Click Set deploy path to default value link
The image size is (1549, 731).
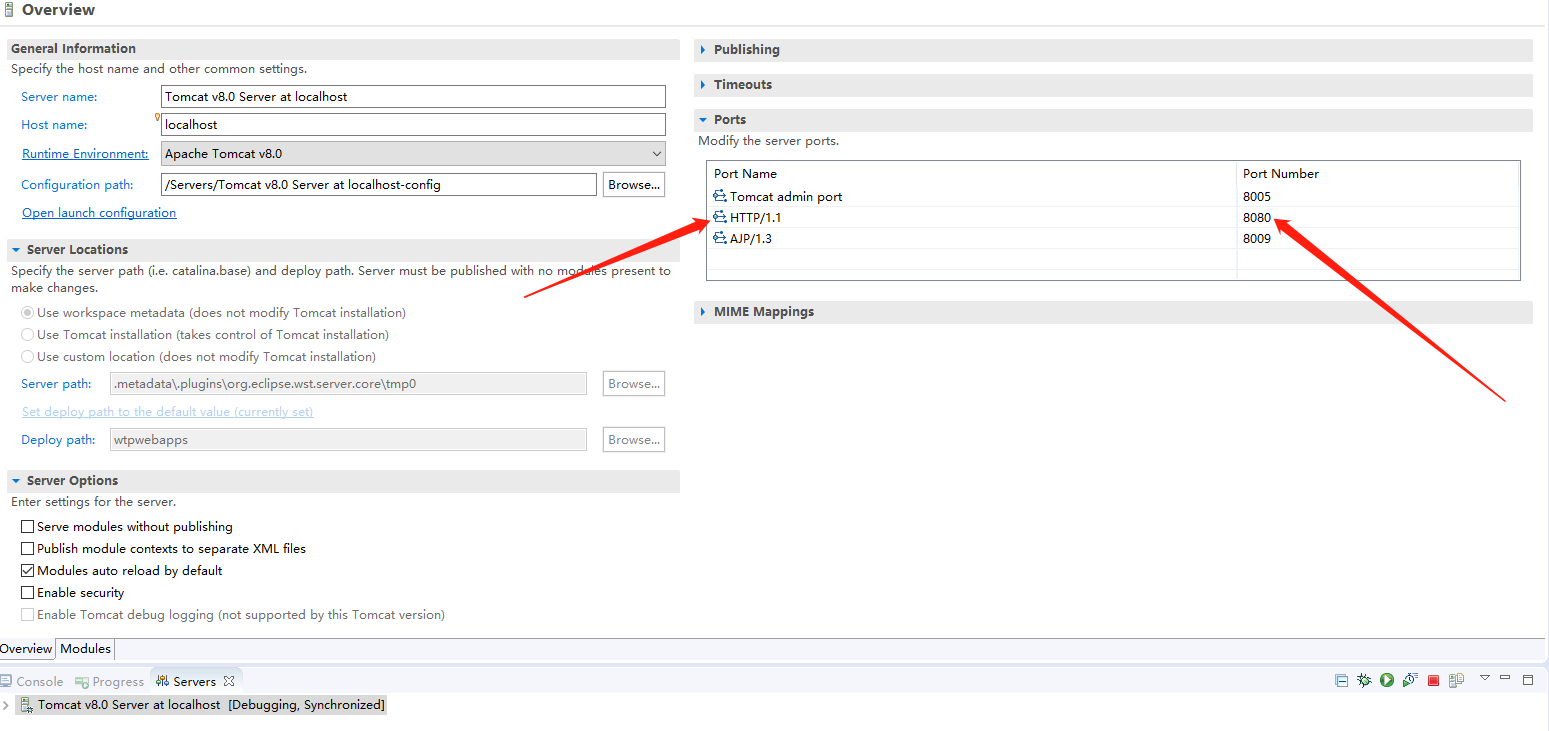click(167, 412)
